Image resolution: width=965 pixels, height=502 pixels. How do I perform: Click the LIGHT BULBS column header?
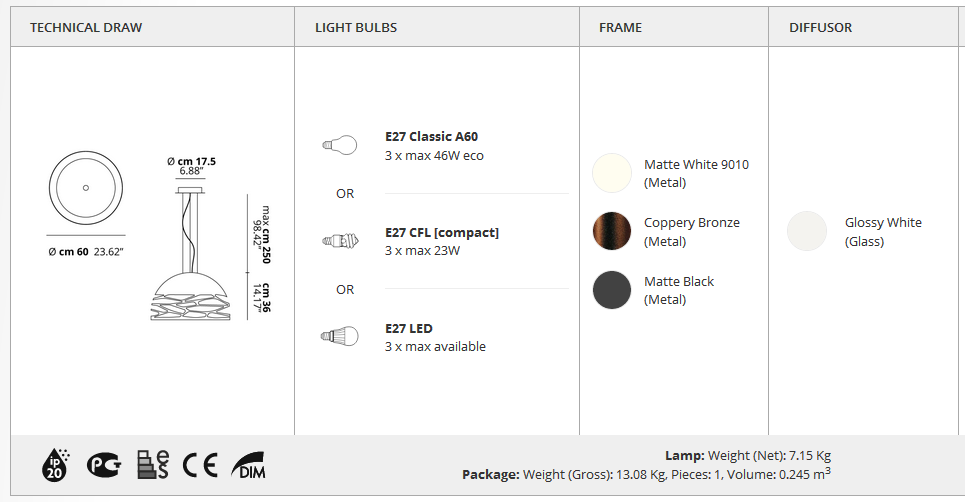point(356,28)
